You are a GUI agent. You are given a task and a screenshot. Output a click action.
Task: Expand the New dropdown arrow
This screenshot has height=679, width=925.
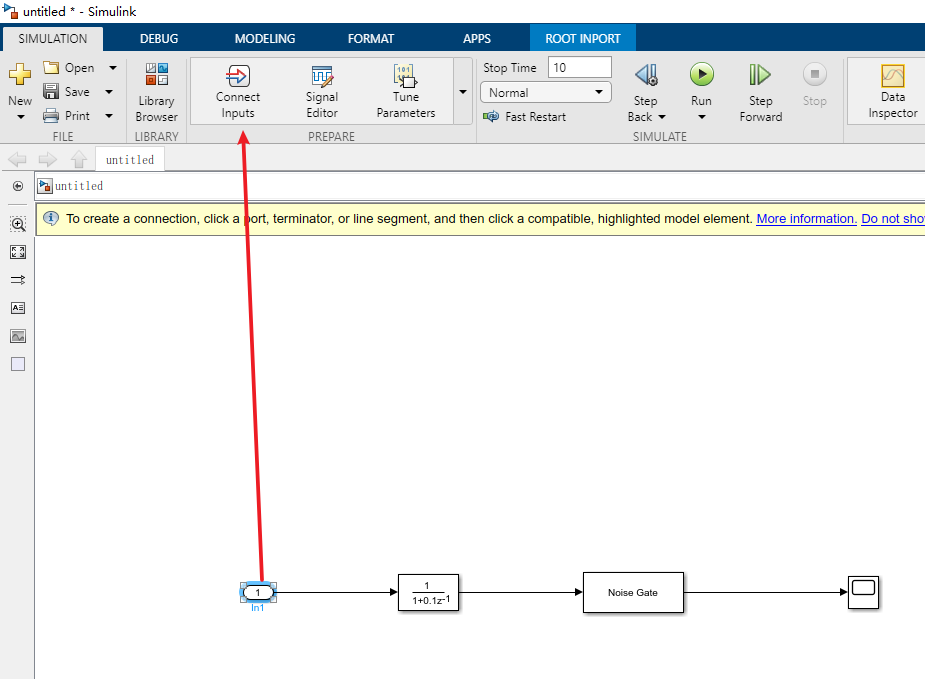(21, 117)
